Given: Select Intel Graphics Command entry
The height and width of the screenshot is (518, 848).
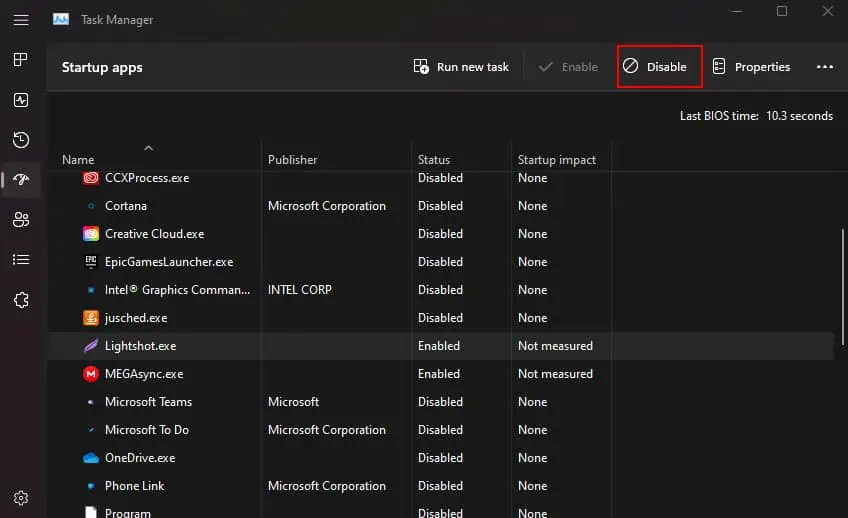Looking at the screenshot, I should (441, 290).
